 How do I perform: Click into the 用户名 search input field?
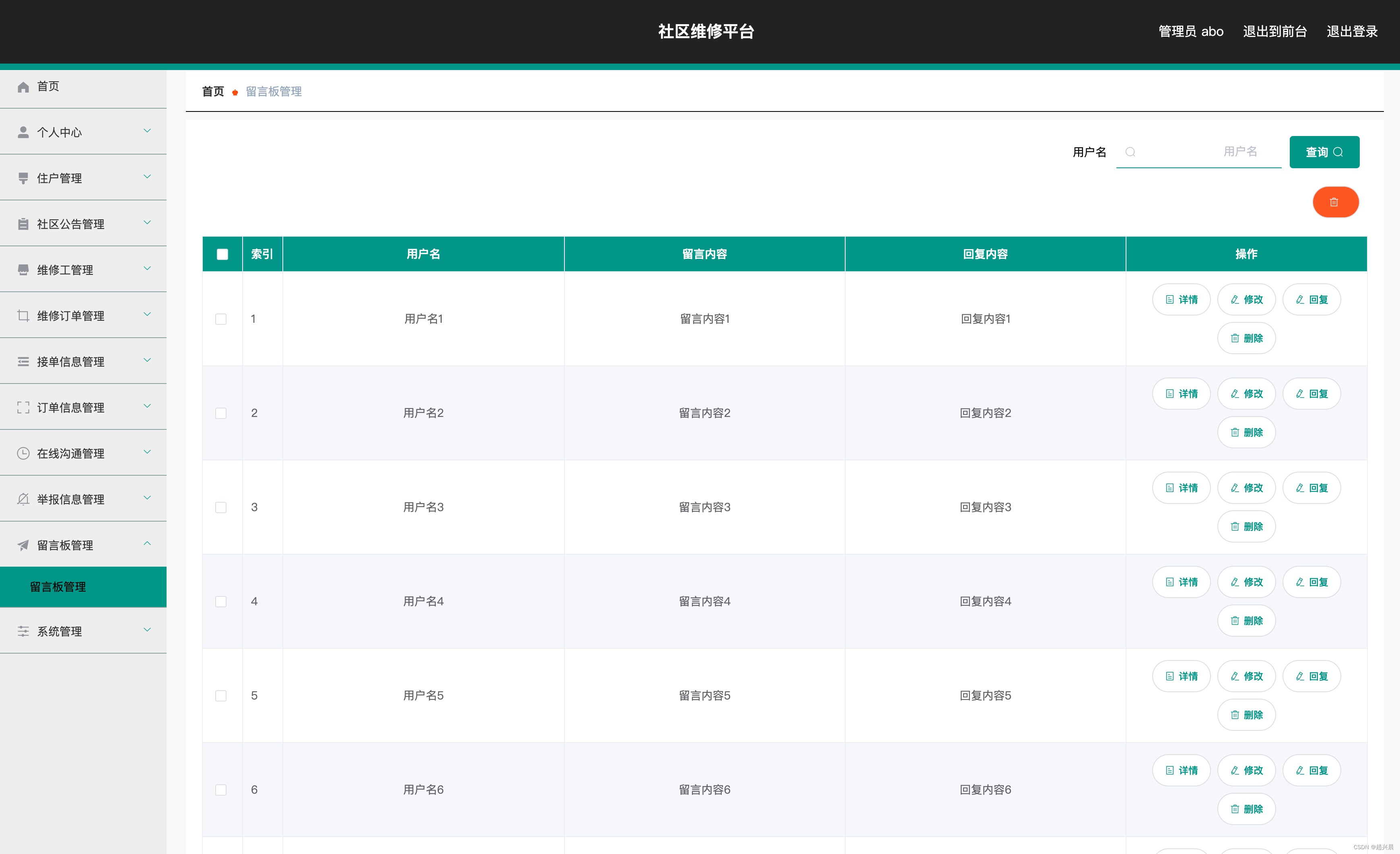coord(1198,152)
